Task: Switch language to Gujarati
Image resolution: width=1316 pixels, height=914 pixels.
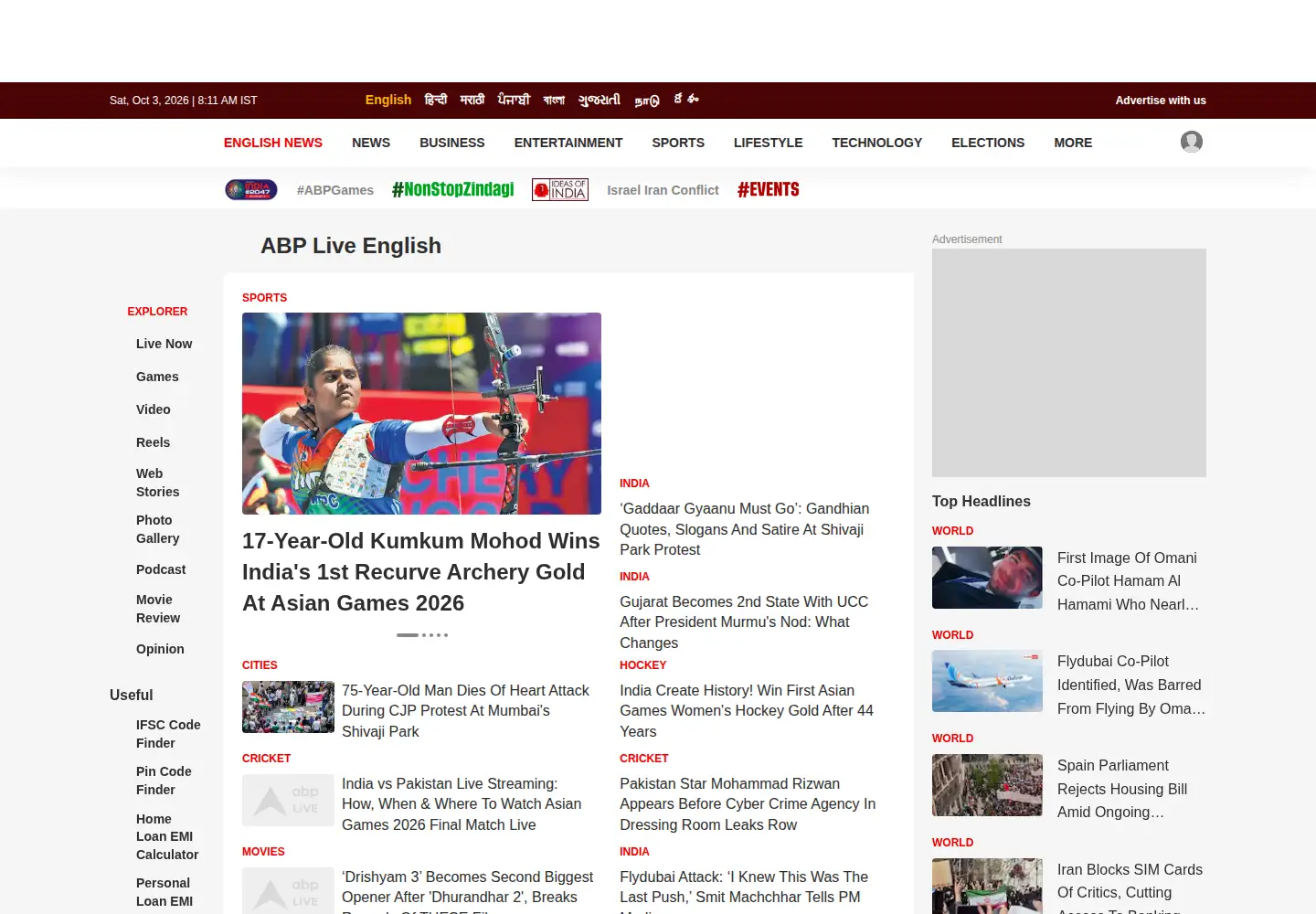Action: (600, 100)
